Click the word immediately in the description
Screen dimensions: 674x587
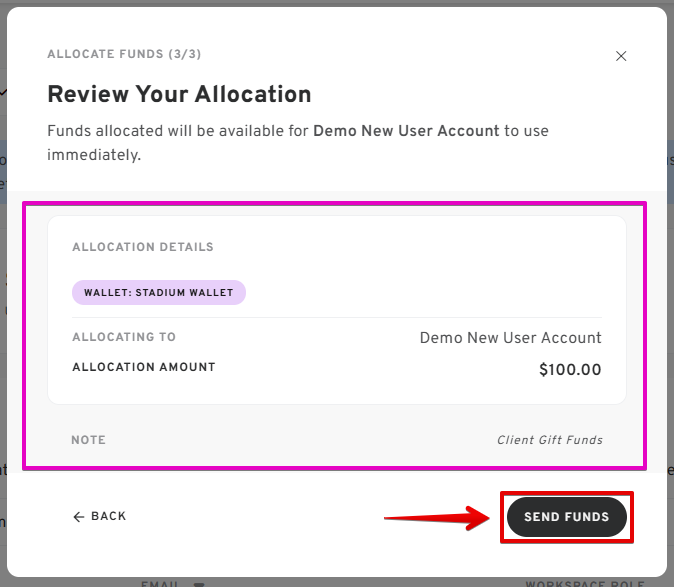pyautogui.click(x=94, y=155)
